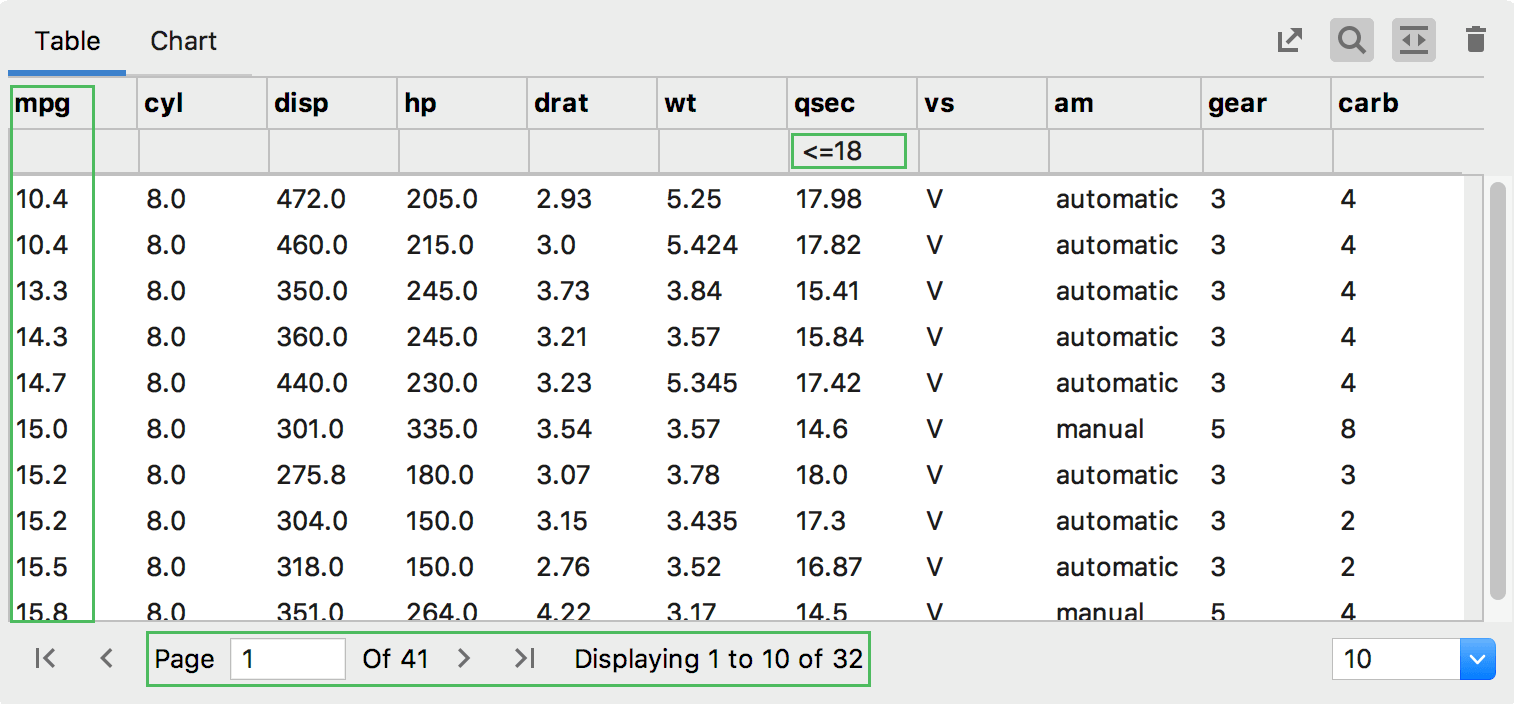Go to next page arrow
1514x704 pixels.
tap(463, 658)
